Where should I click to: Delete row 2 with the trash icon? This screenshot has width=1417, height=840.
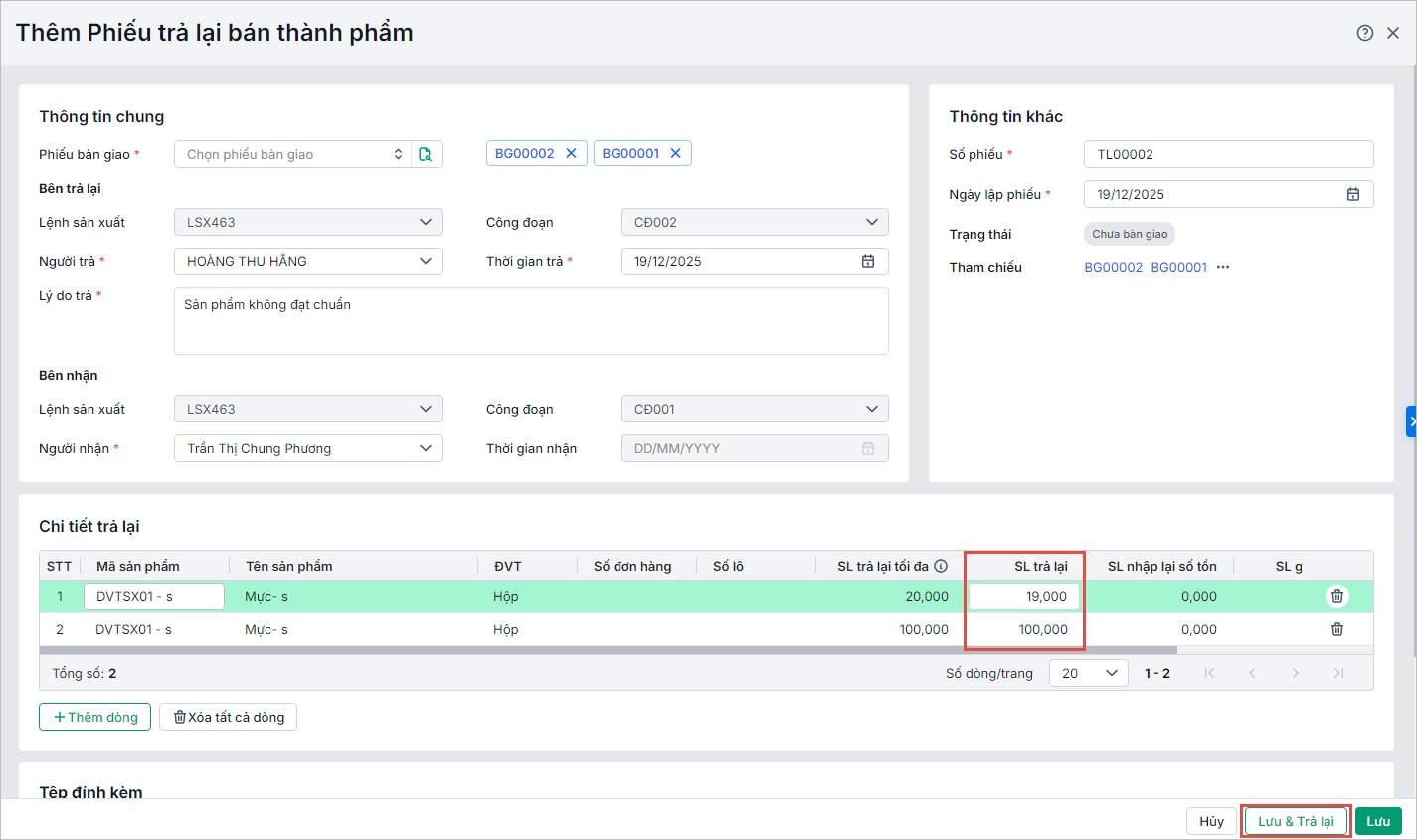click(1336, 629)
